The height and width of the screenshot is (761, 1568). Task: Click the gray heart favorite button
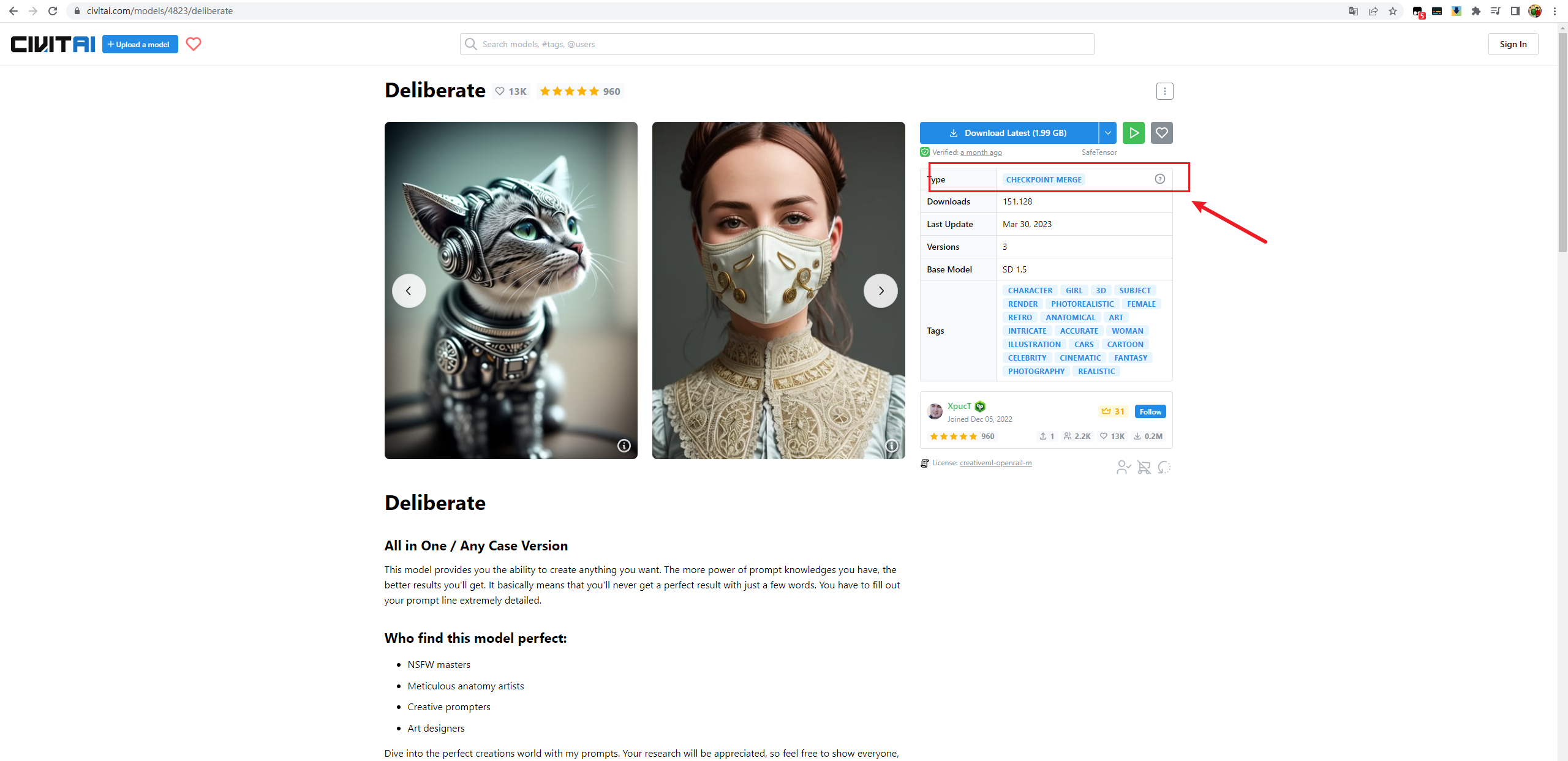point(1161,133)
